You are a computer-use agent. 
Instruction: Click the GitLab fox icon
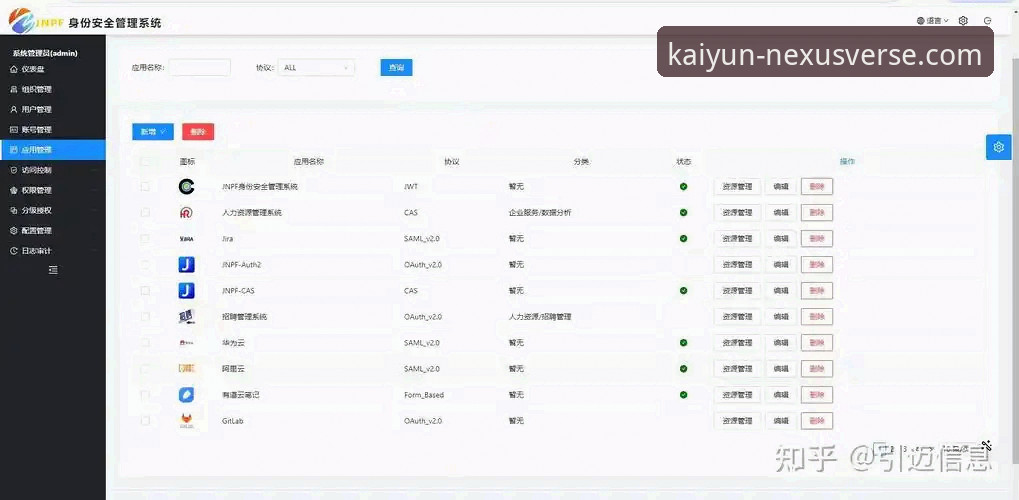click(x=187, y=421)
